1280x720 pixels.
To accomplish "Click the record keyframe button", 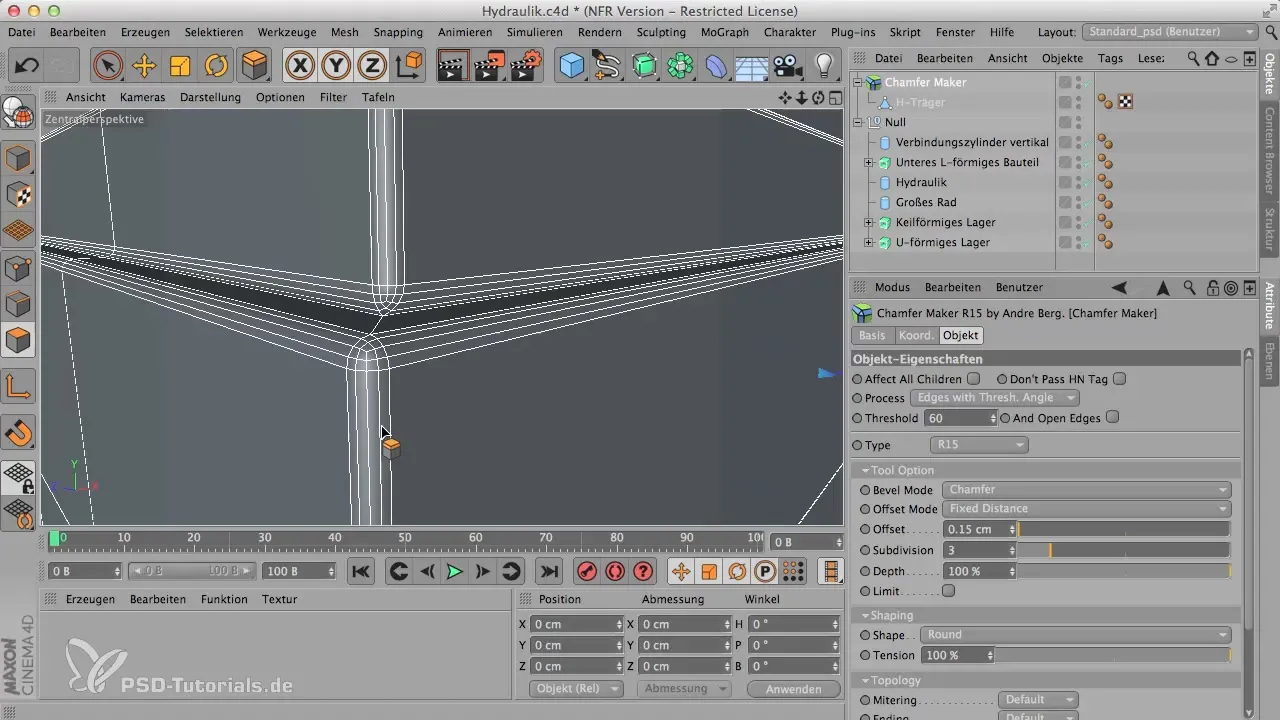I will pos(587,571).
